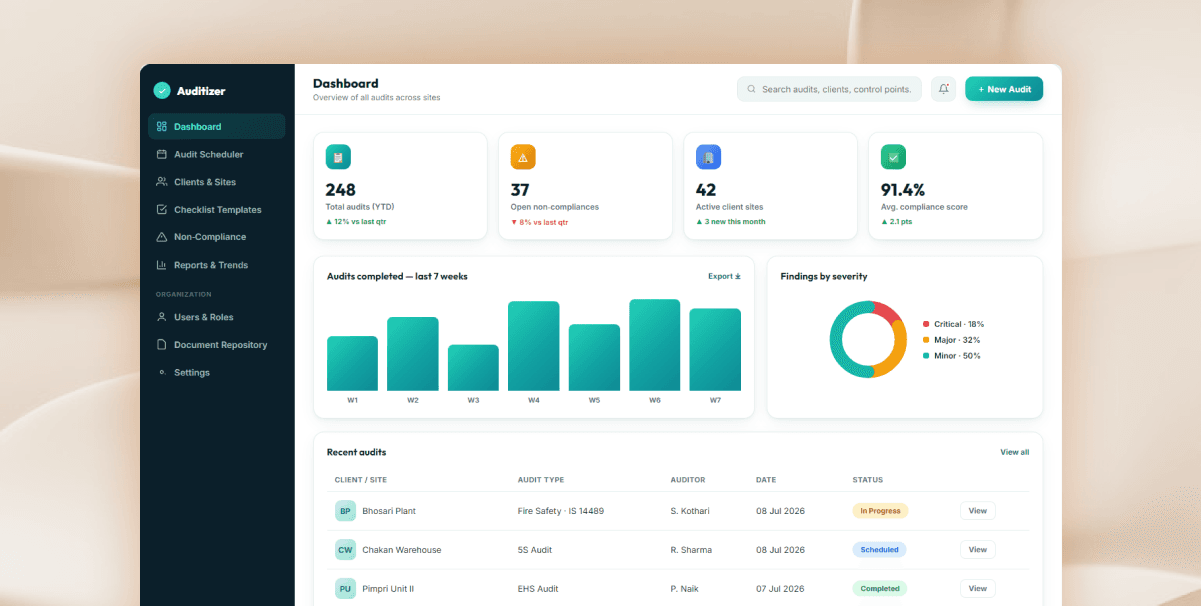
Task: Click the W1 bar in chart
Action: coord(352,363)
